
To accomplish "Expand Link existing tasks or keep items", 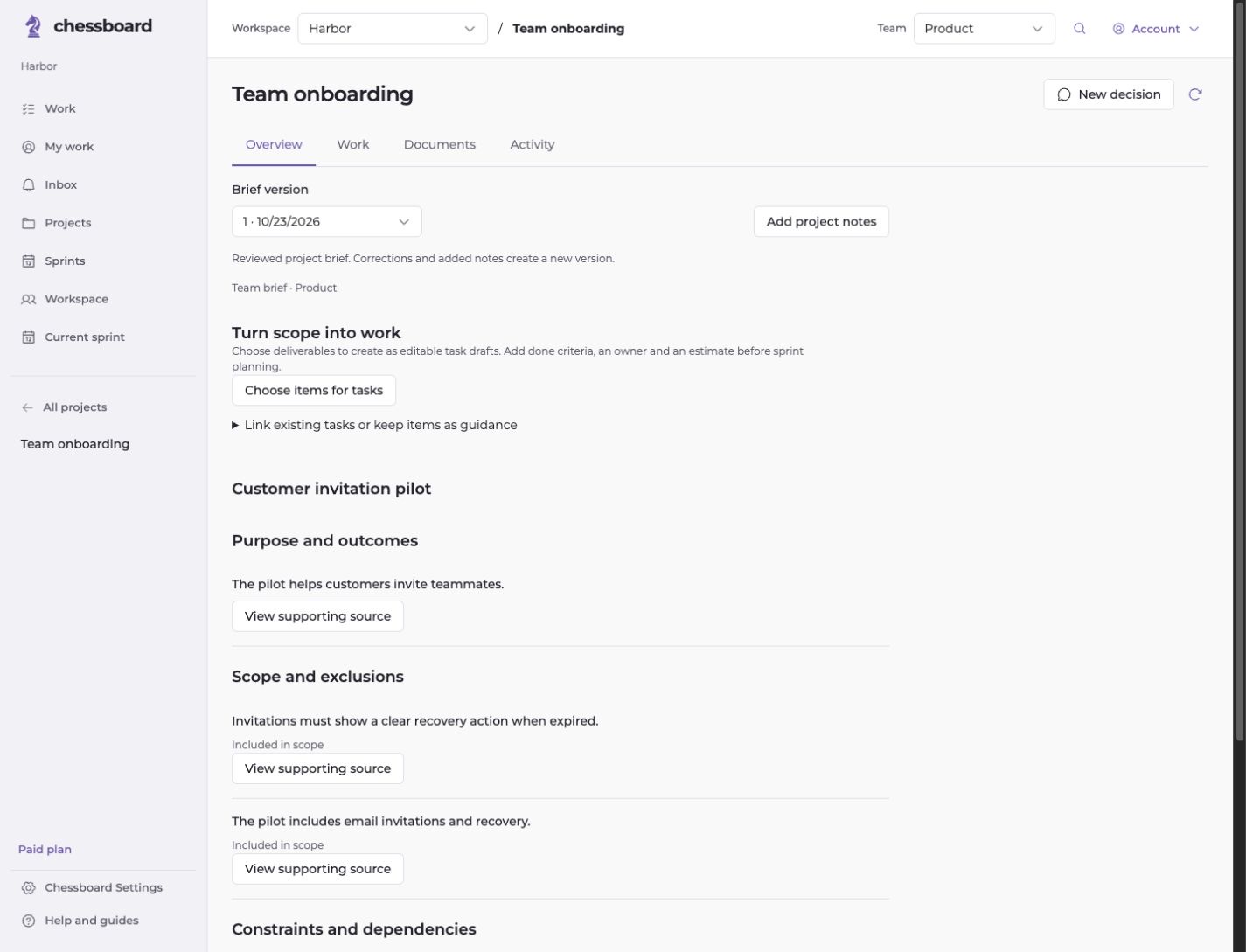I will 374,425.
